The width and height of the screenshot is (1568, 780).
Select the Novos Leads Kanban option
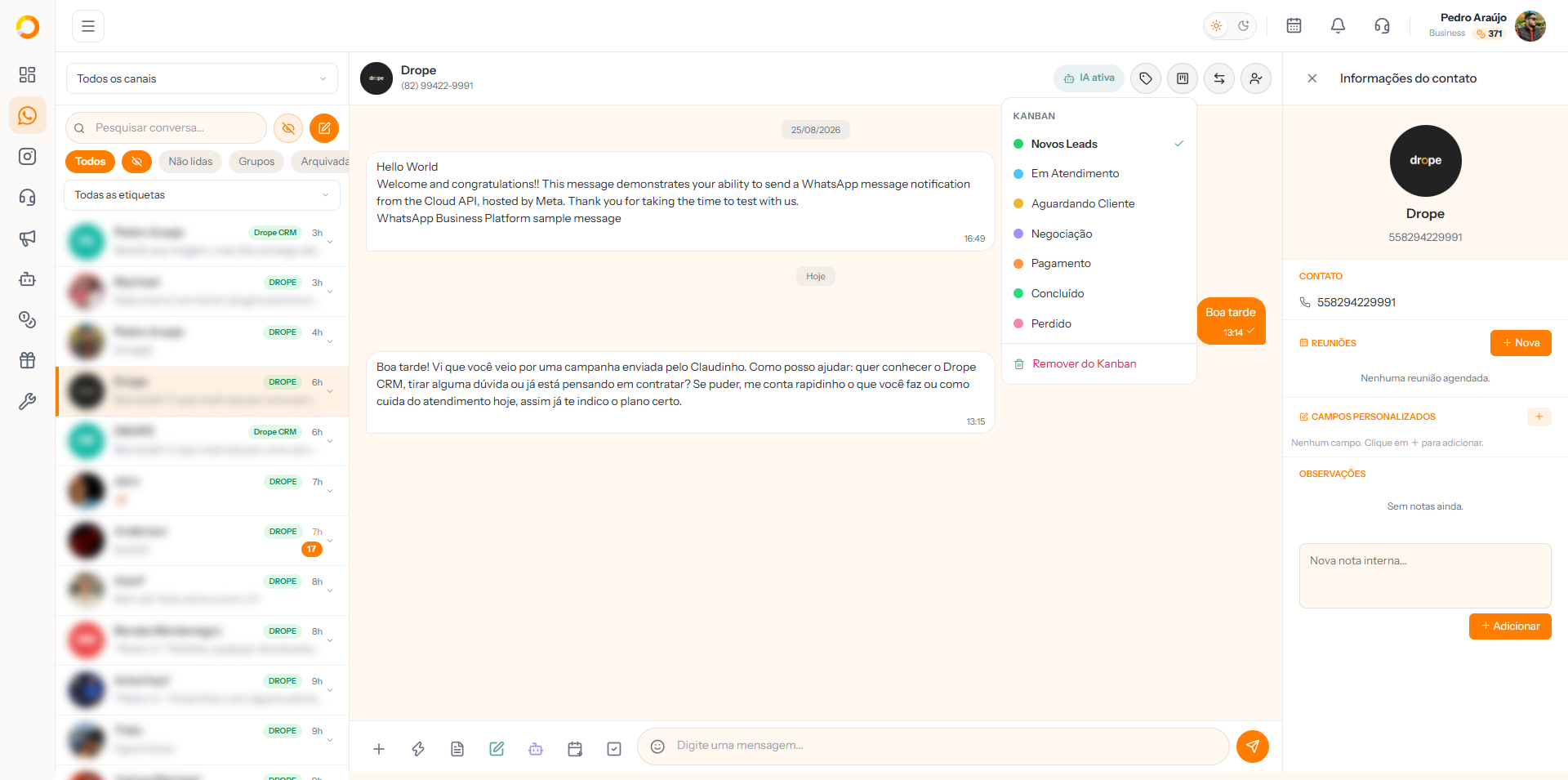coord(1098,144)
